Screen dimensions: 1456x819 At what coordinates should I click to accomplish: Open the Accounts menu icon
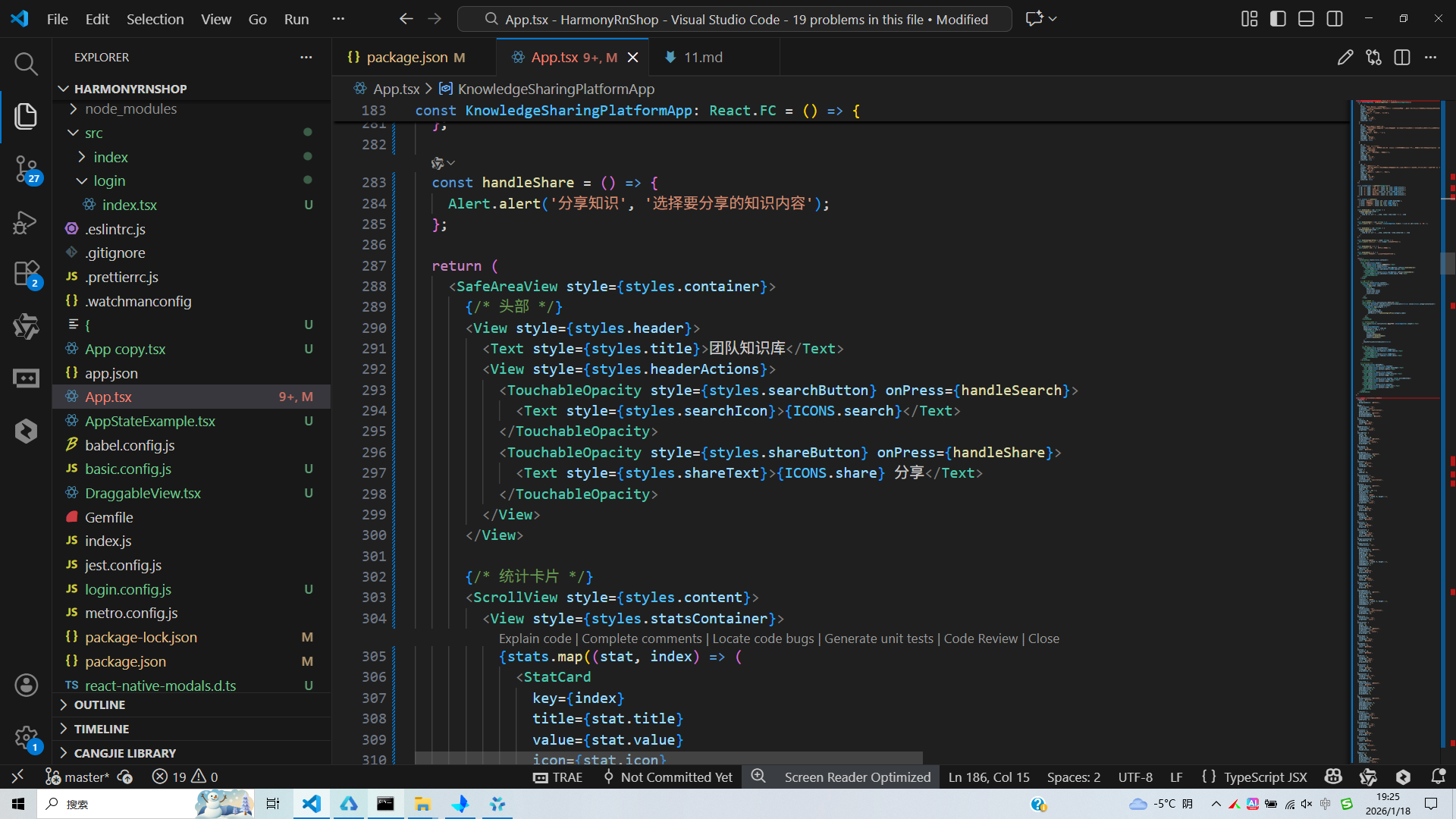[x=26, y=686]
